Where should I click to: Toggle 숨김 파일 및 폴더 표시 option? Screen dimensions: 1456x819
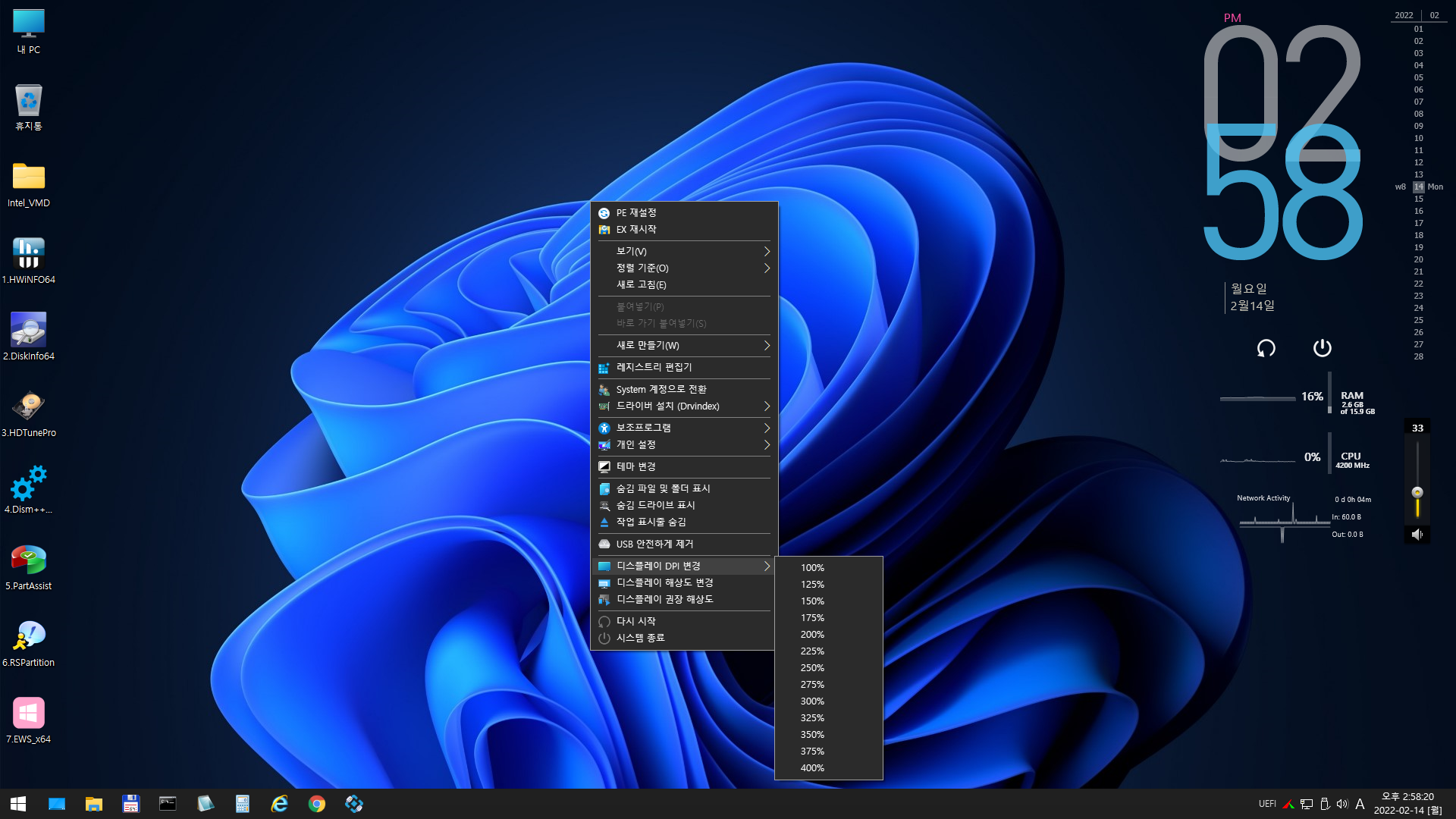684,488
